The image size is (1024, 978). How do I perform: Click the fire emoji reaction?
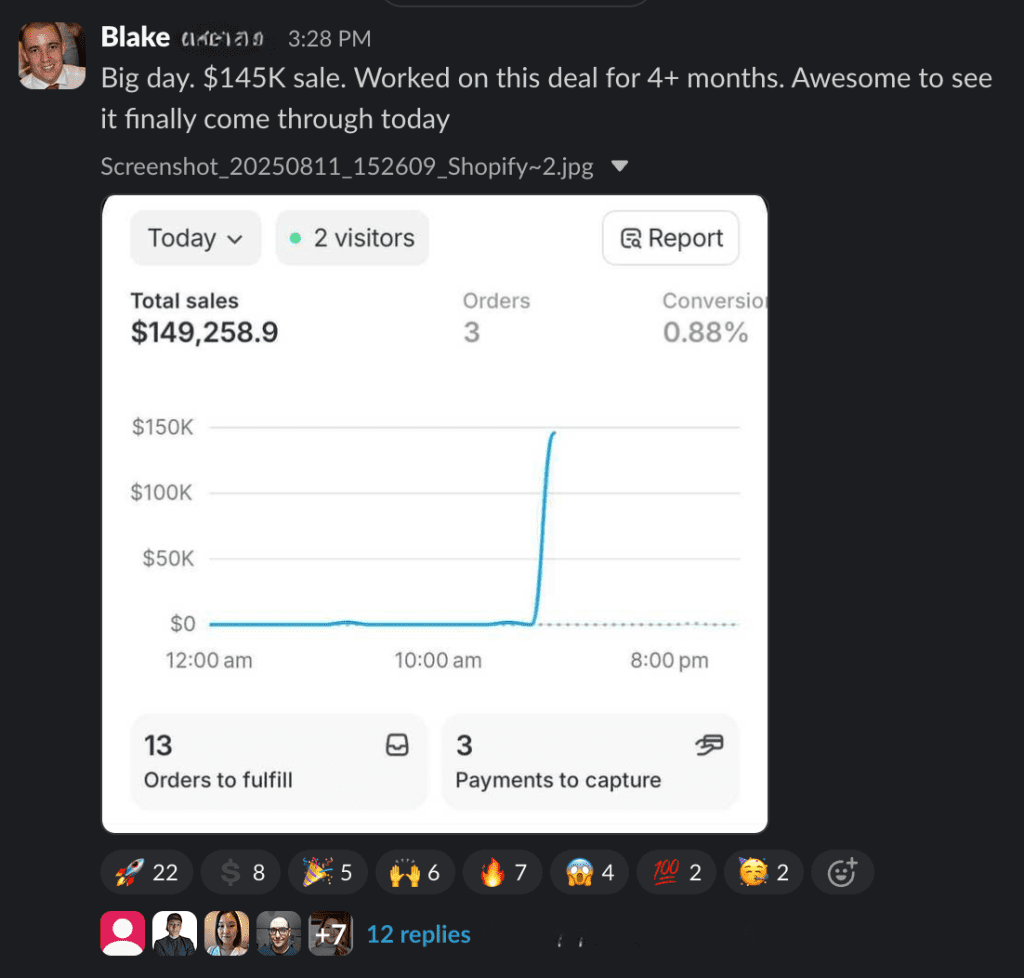(x=503, y=872)
